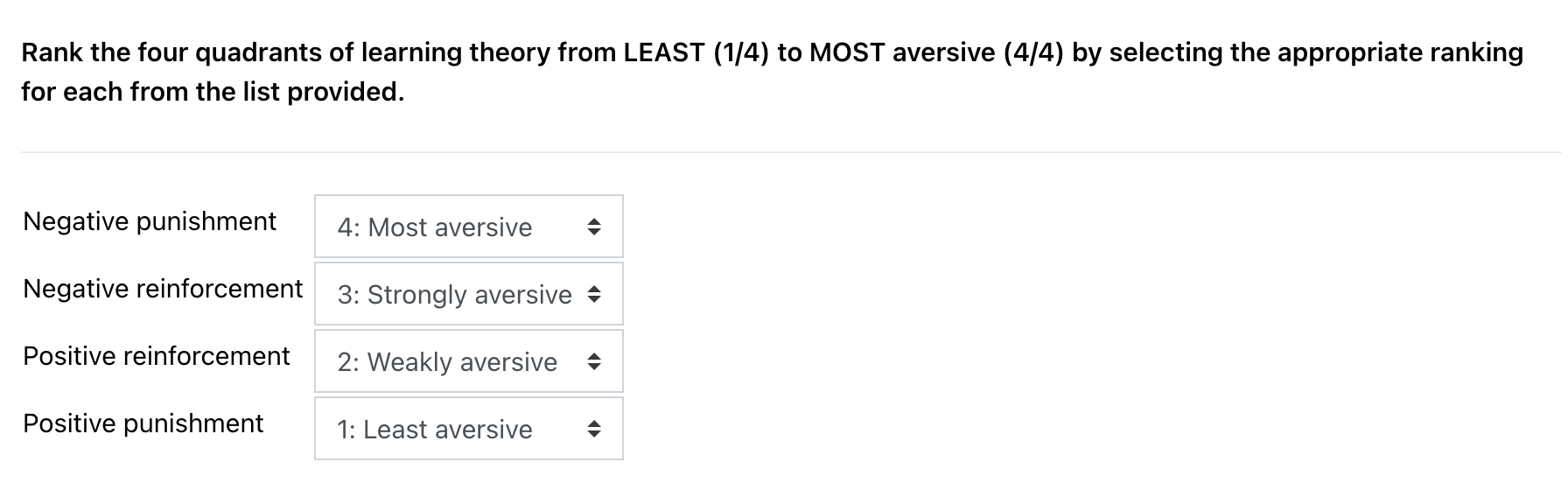
Task: Click the up-down arrow beside '1: Least aversive'
Action: pos(593,429)
